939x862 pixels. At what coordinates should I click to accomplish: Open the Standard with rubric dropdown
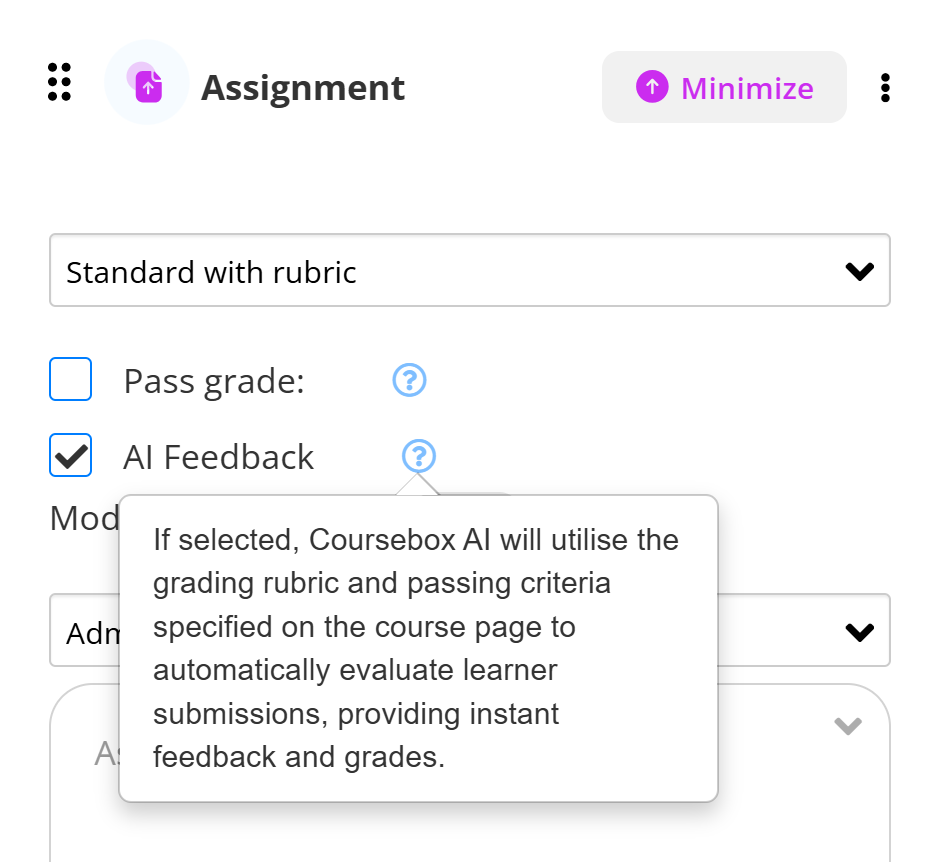pyautogui.click(x=440, y=271)
